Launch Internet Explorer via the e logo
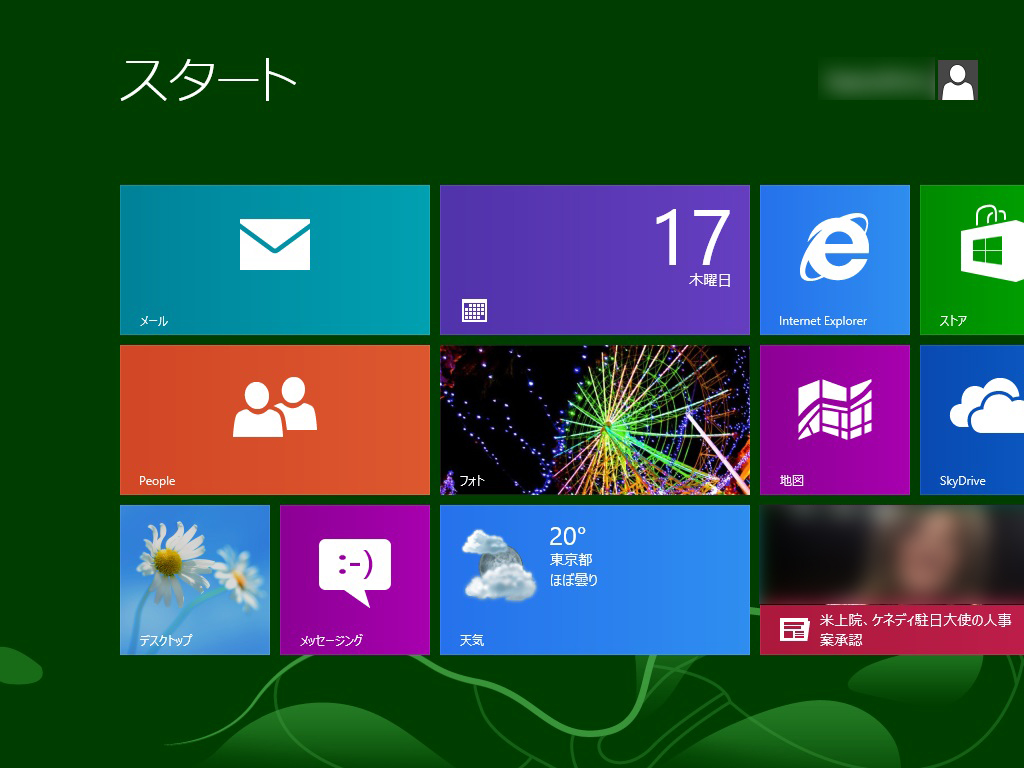The width and height of the screenshot is (1024, 768). pyautogui.click(x=835, y=247)
